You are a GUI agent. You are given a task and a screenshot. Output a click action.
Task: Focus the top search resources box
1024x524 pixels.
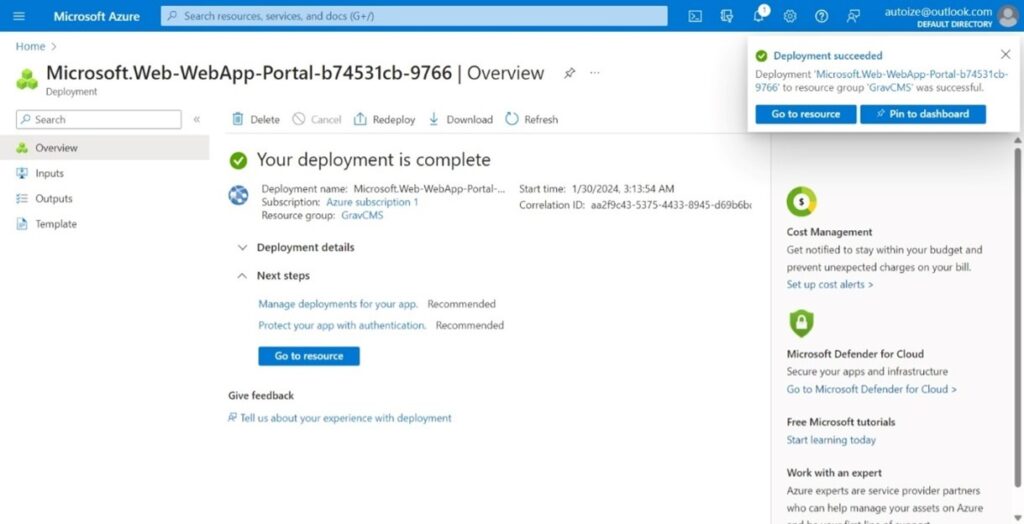(x=414, y=16)
